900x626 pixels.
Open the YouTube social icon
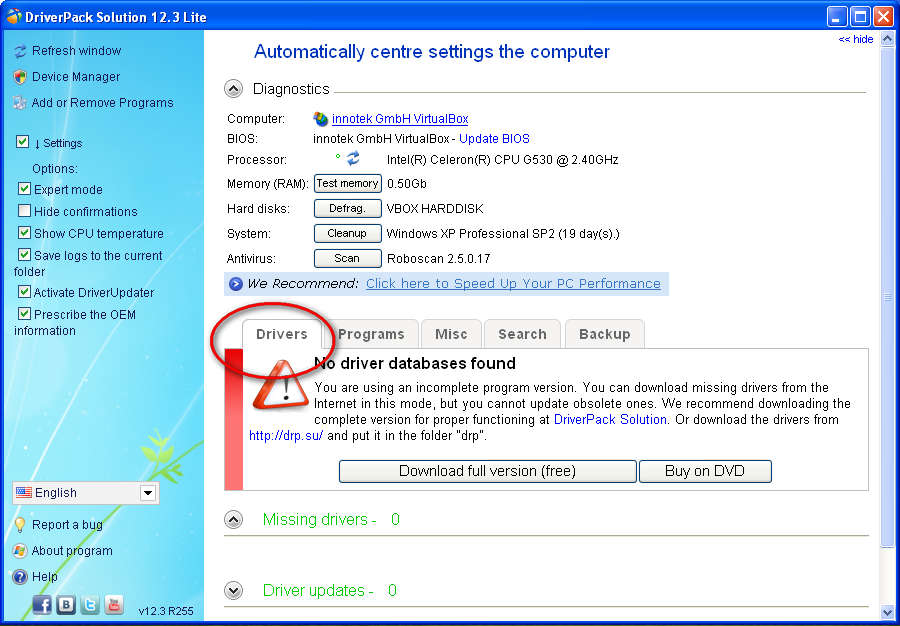click(x=114, y=604)
